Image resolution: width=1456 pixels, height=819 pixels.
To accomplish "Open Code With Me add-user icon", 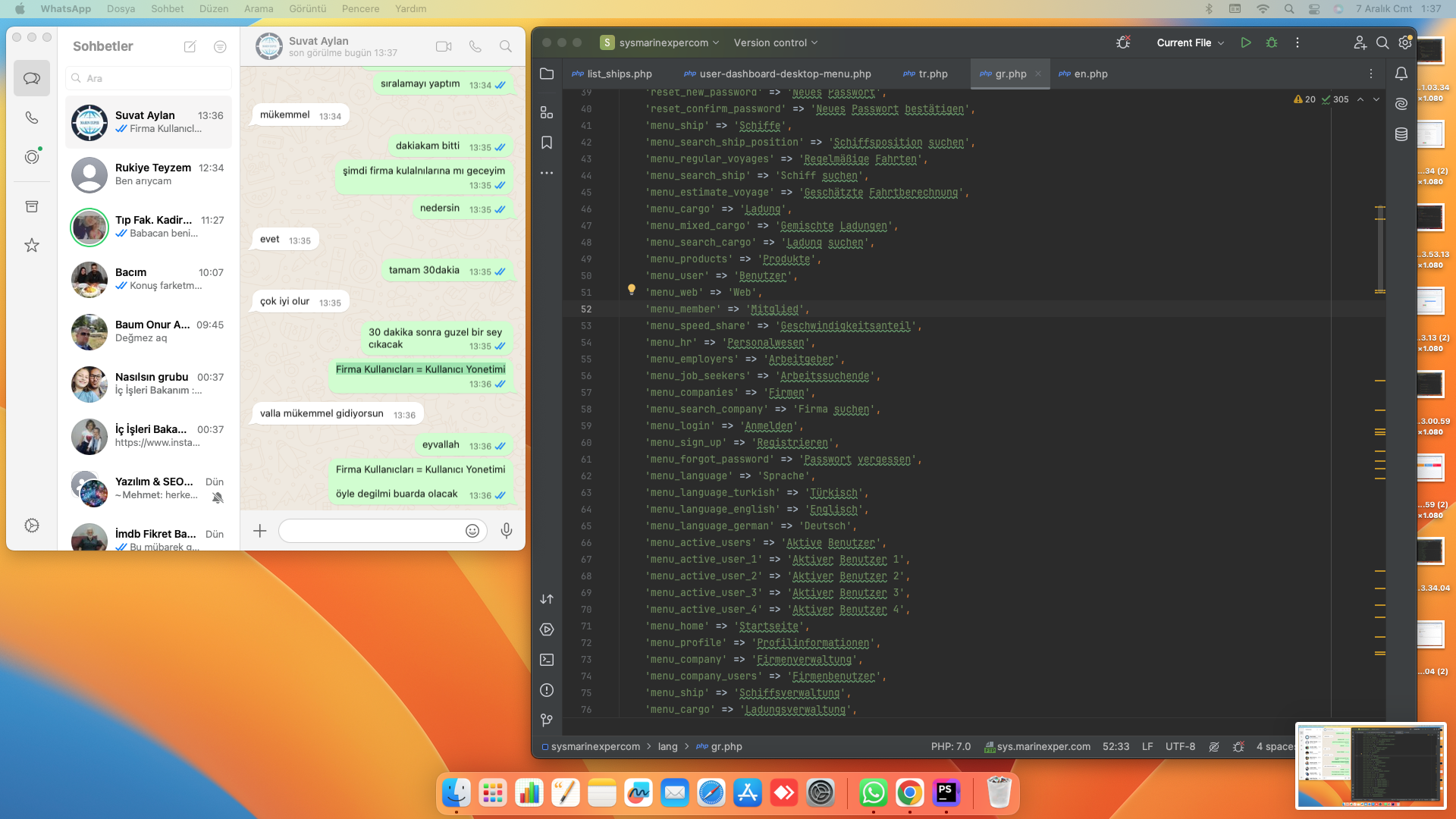I will pyautogui.click(x=1360, y=42).
